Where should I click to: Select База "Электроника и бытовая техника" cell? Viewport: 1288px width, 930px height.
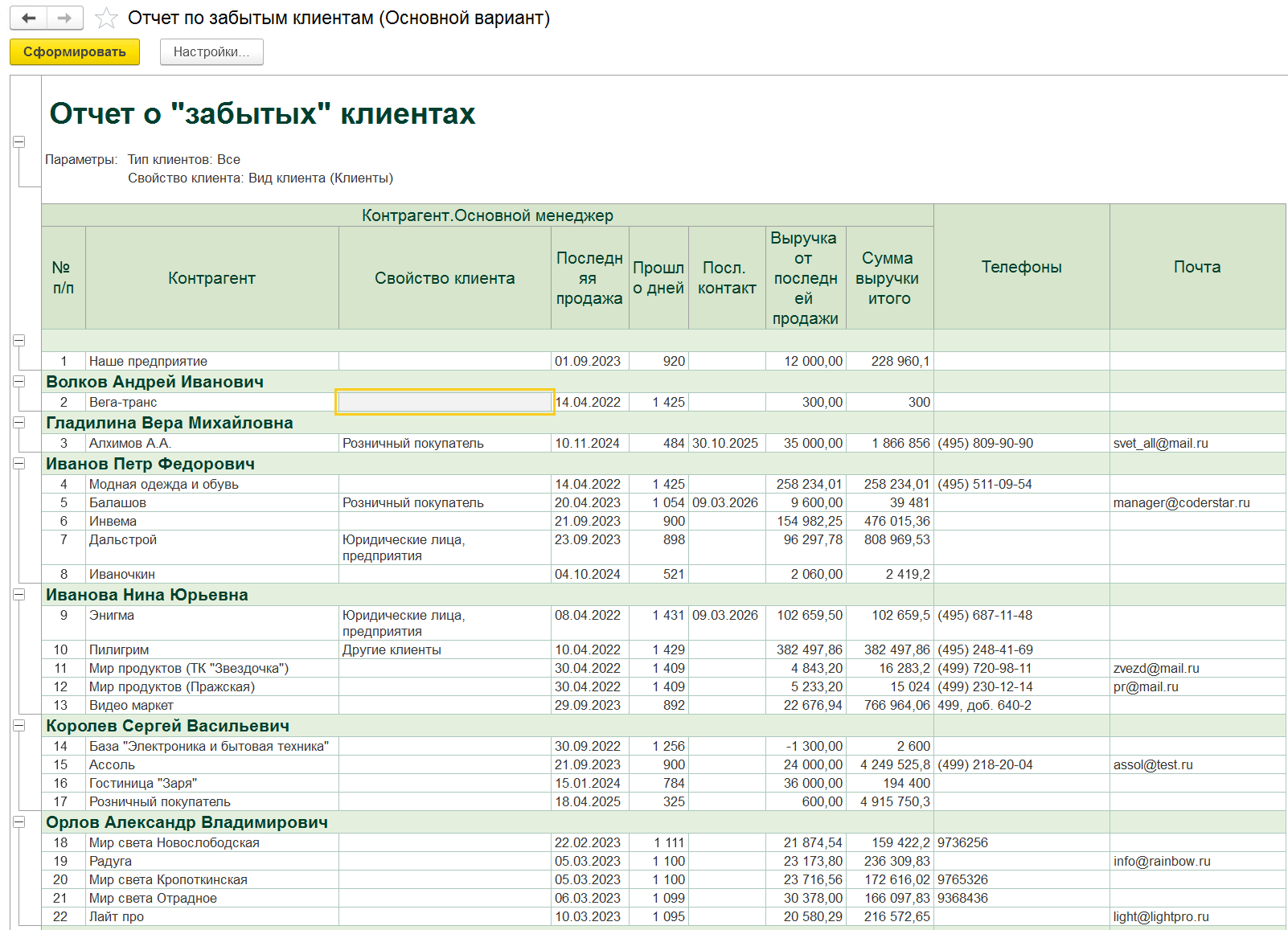click(x=211, y=746)
